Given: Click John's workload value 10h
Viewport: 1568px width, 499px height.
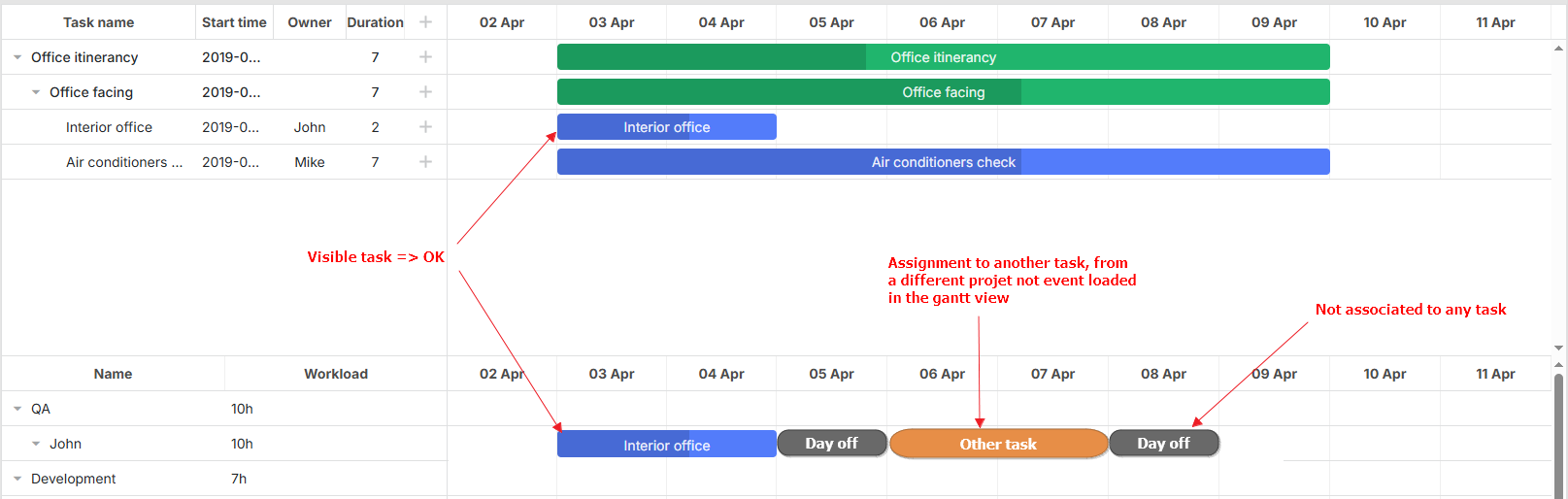Looking at the screenshot, I should point(242,444).
